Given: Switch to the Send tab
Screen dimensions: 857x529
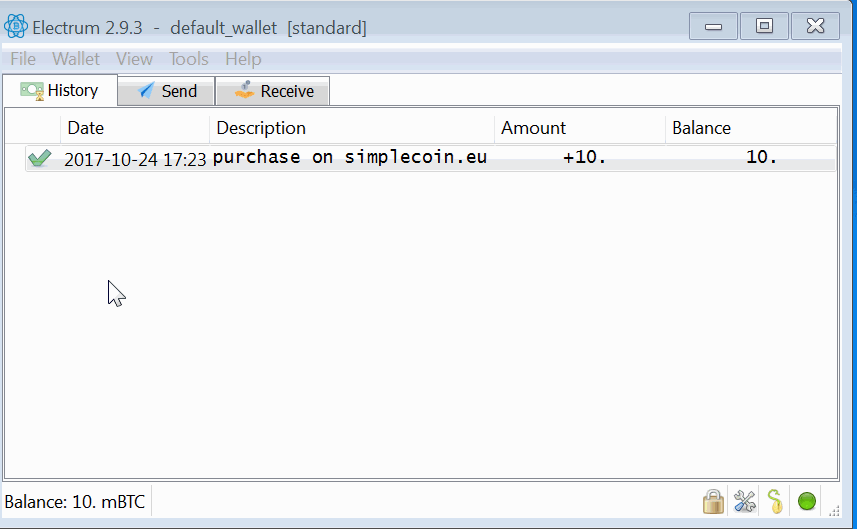Looking at the screenshot, I should pyautogui.click(x=167, y=91).
